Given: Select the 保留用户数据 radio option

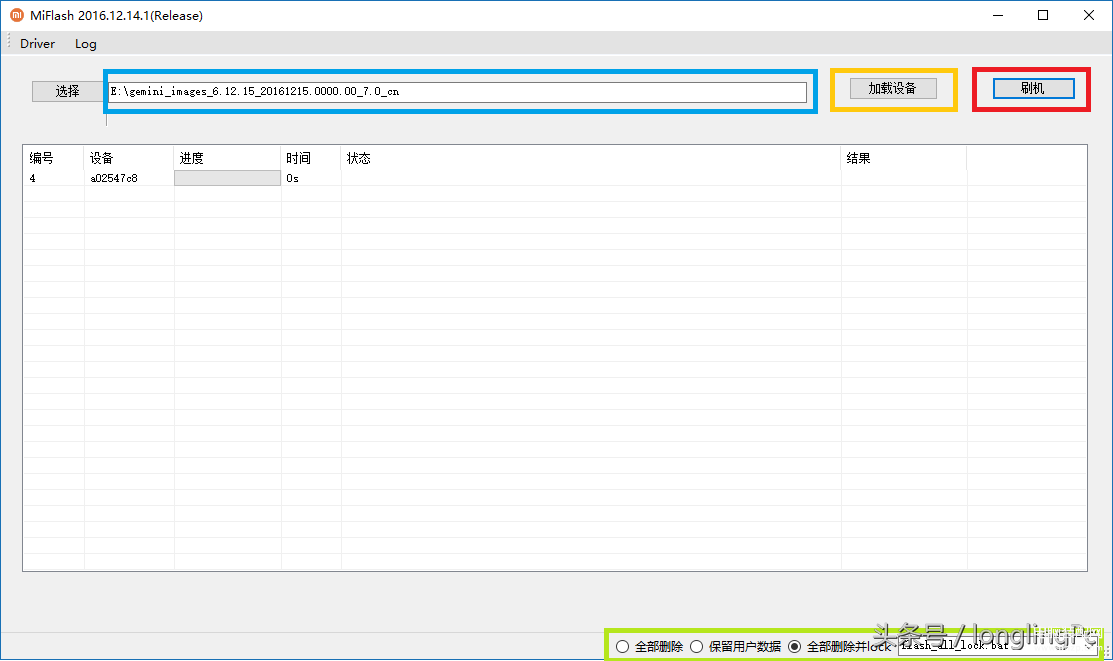Looking at the screenshot, I should click(x=736, y=646).
